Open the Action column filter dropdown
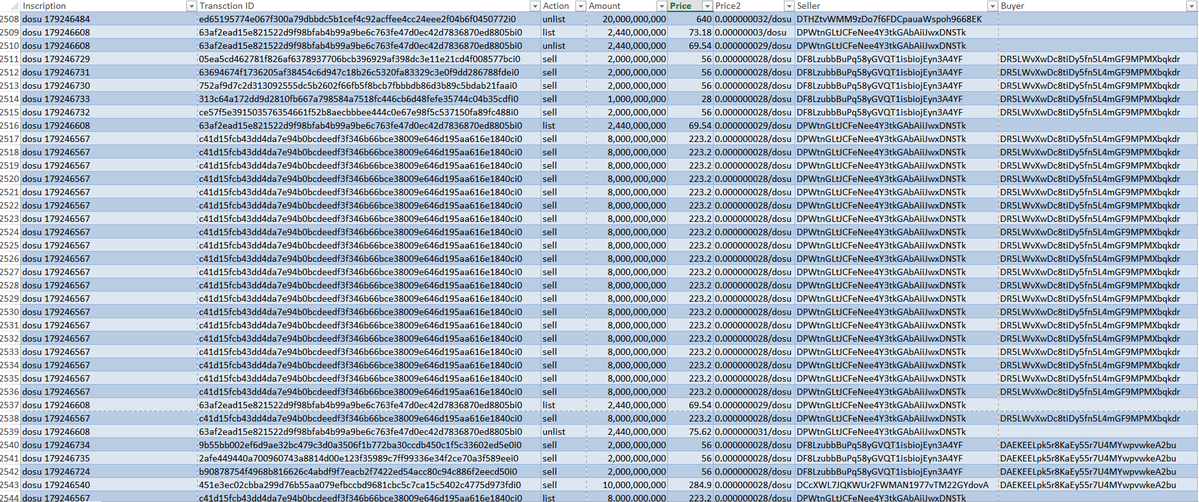Viewport: 1199px width, 502px height. 579,5
